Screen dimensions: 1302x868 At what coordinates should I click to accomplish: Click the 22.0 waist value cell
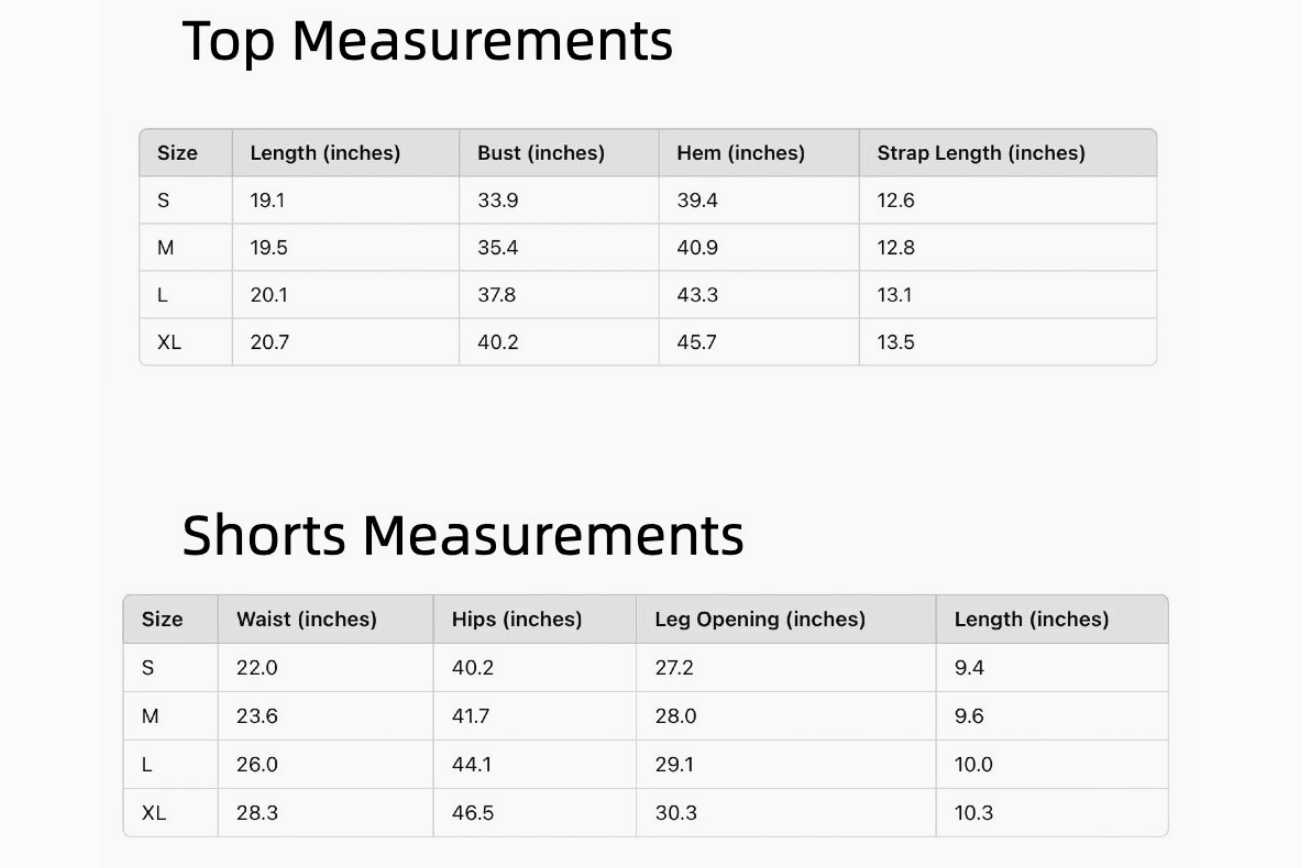(256, 668)
